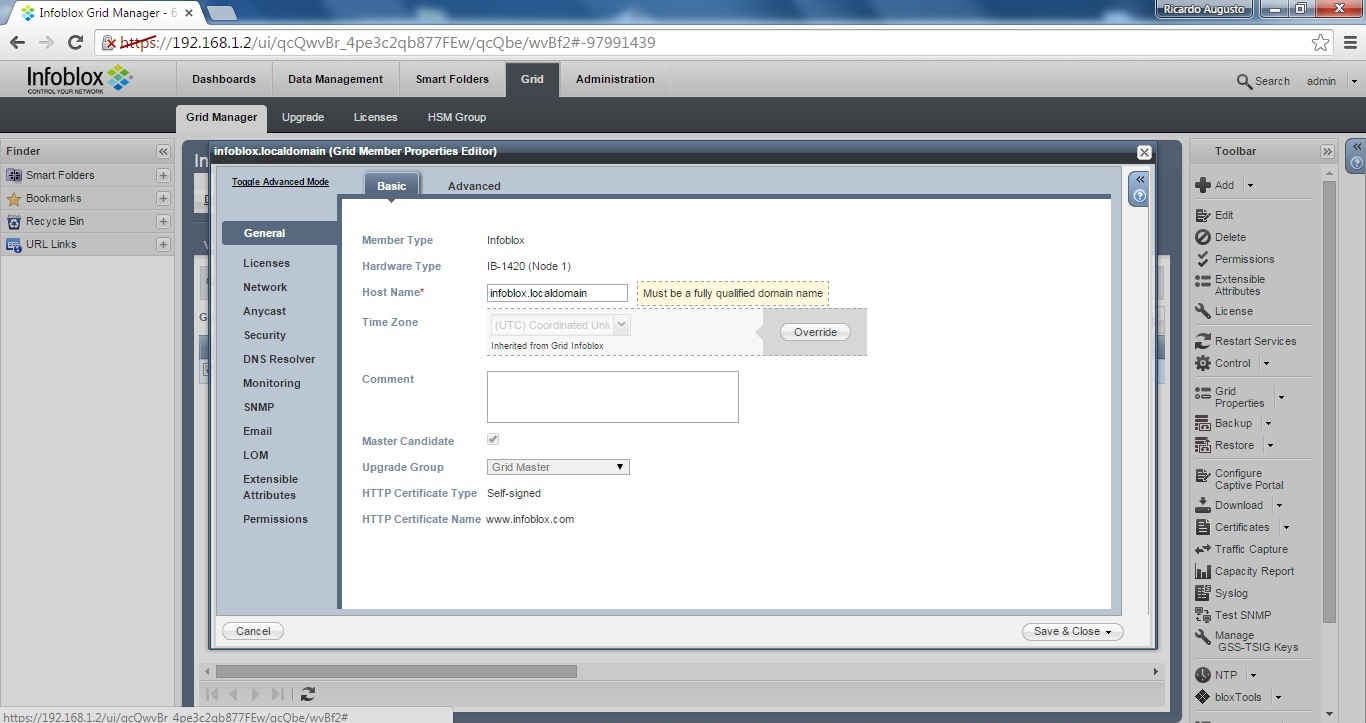The width and height of the screenshot is (1366, 723).
Task: Click the Capacity Report icon
Action: 1203,571
